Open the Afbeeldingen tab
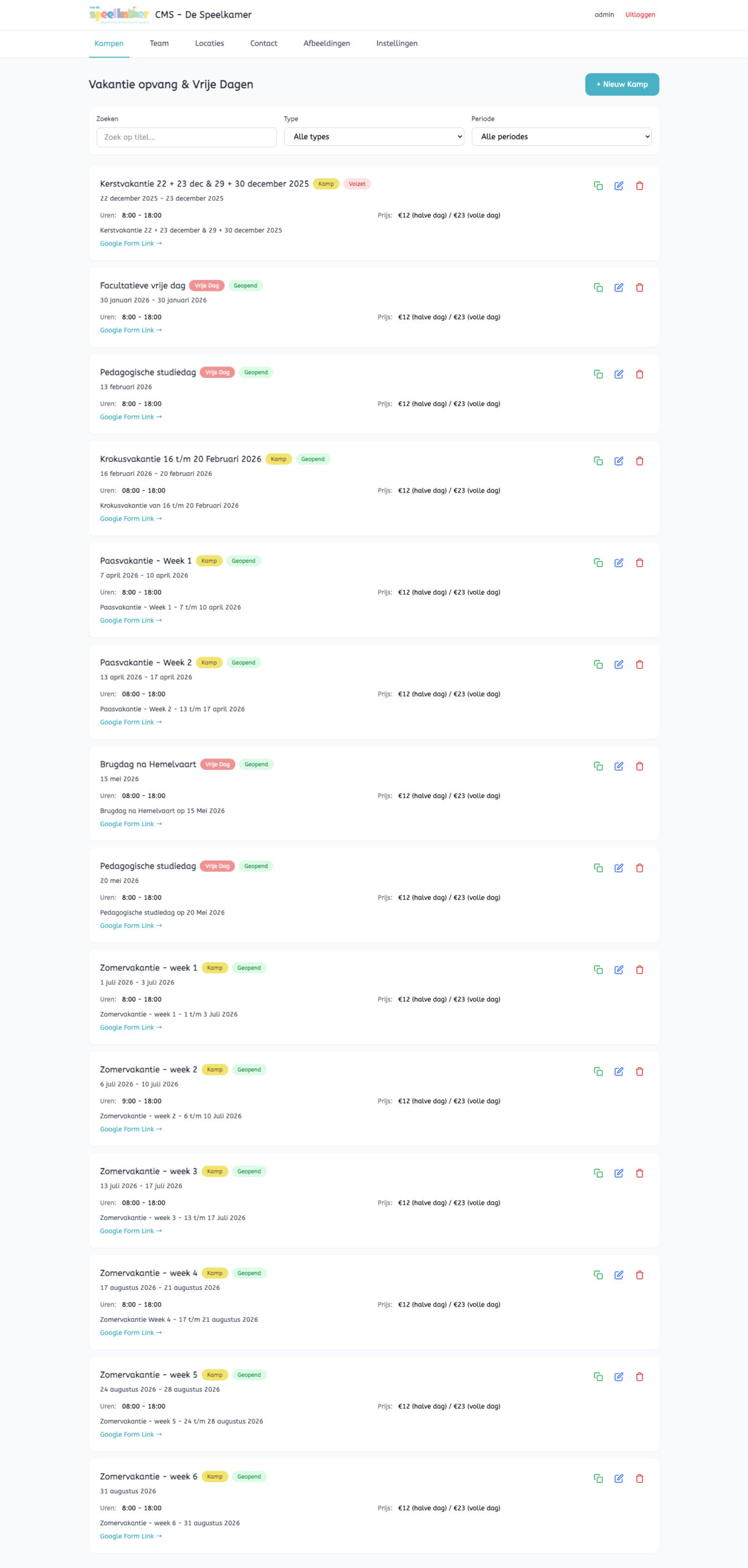 coord(327,43)
